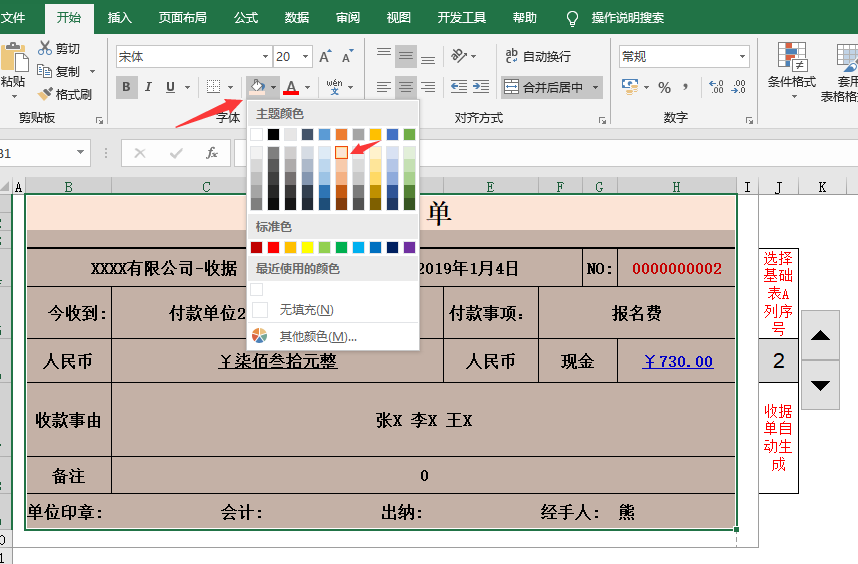Pick the purple standard color swatch
This screenshot has height=564, width=858.
tap(409, 247)
